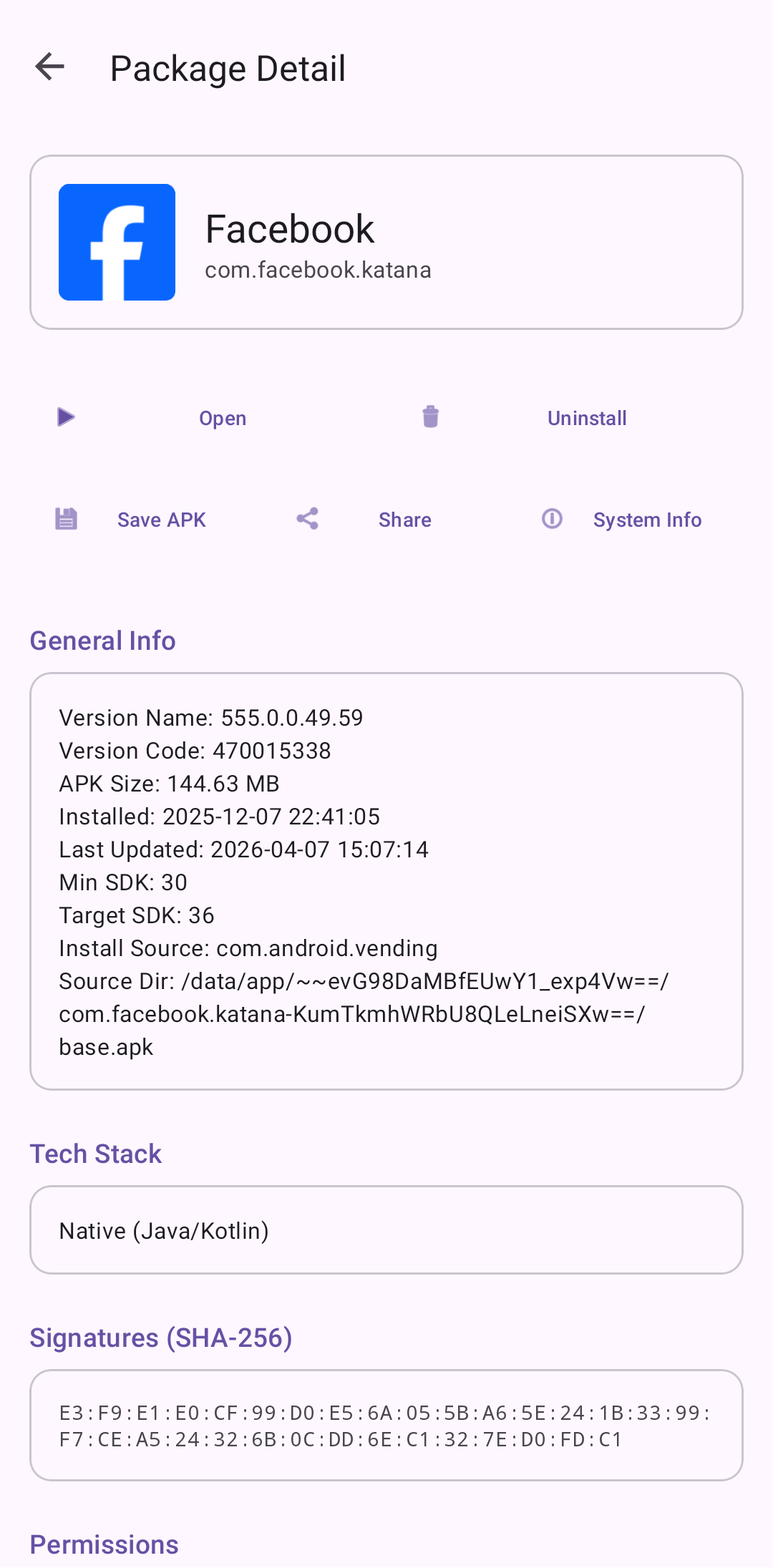Tap the Install Source line
The image size is (773, 1568).
point(248,948)
